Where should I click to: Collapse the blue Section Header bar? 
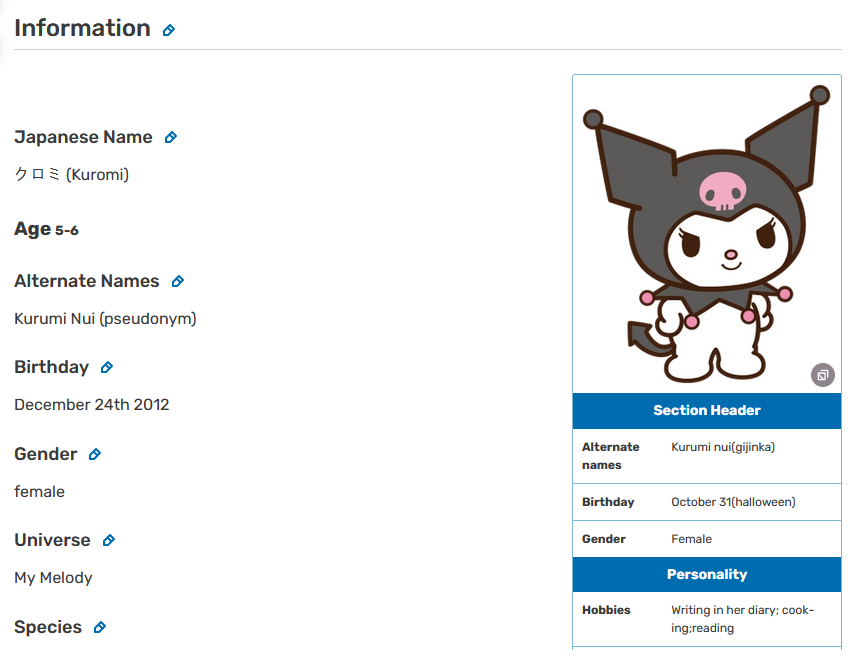pos(706,411)
